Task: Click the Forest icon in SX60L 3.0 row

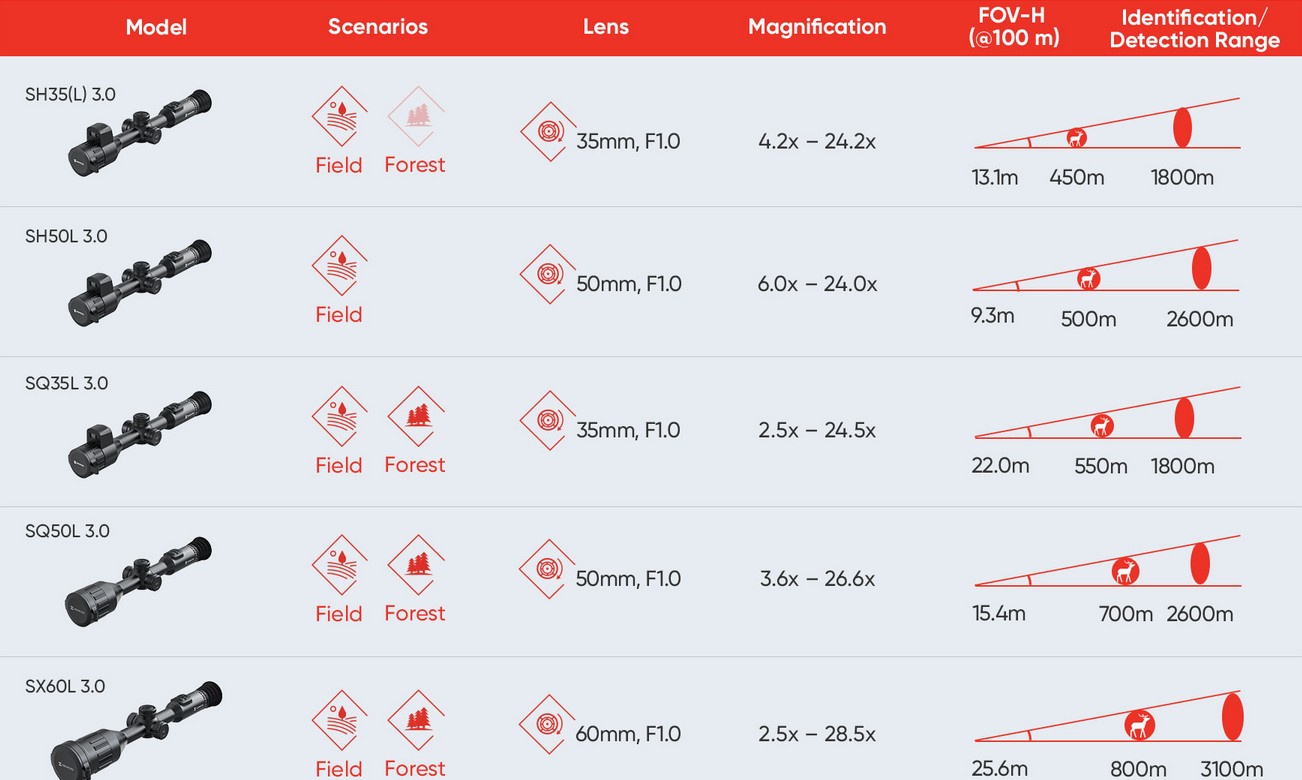Action: (415, 720)
